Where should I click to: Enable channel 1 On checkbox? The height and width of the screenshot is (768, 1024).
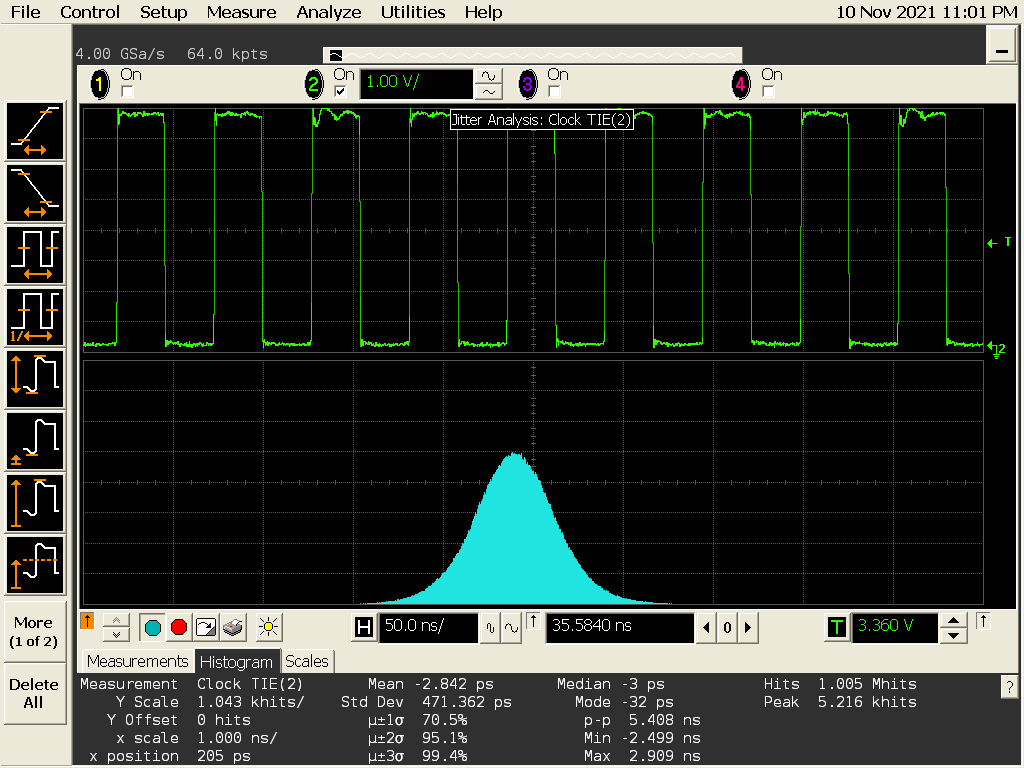tap(127, 92)
